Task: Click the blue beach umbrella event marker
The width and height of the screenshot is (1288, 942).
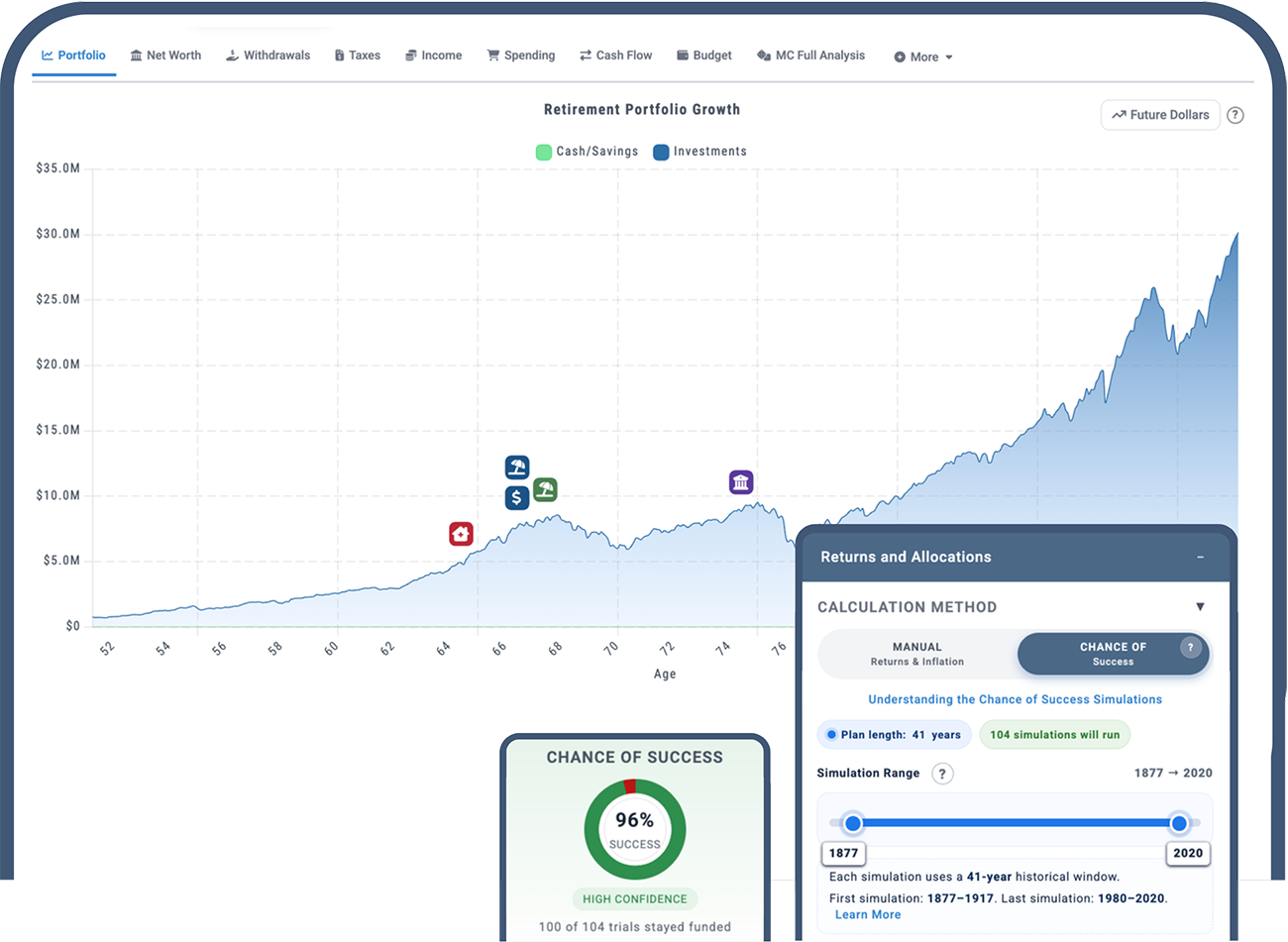Action: click(x=517, y=467)
